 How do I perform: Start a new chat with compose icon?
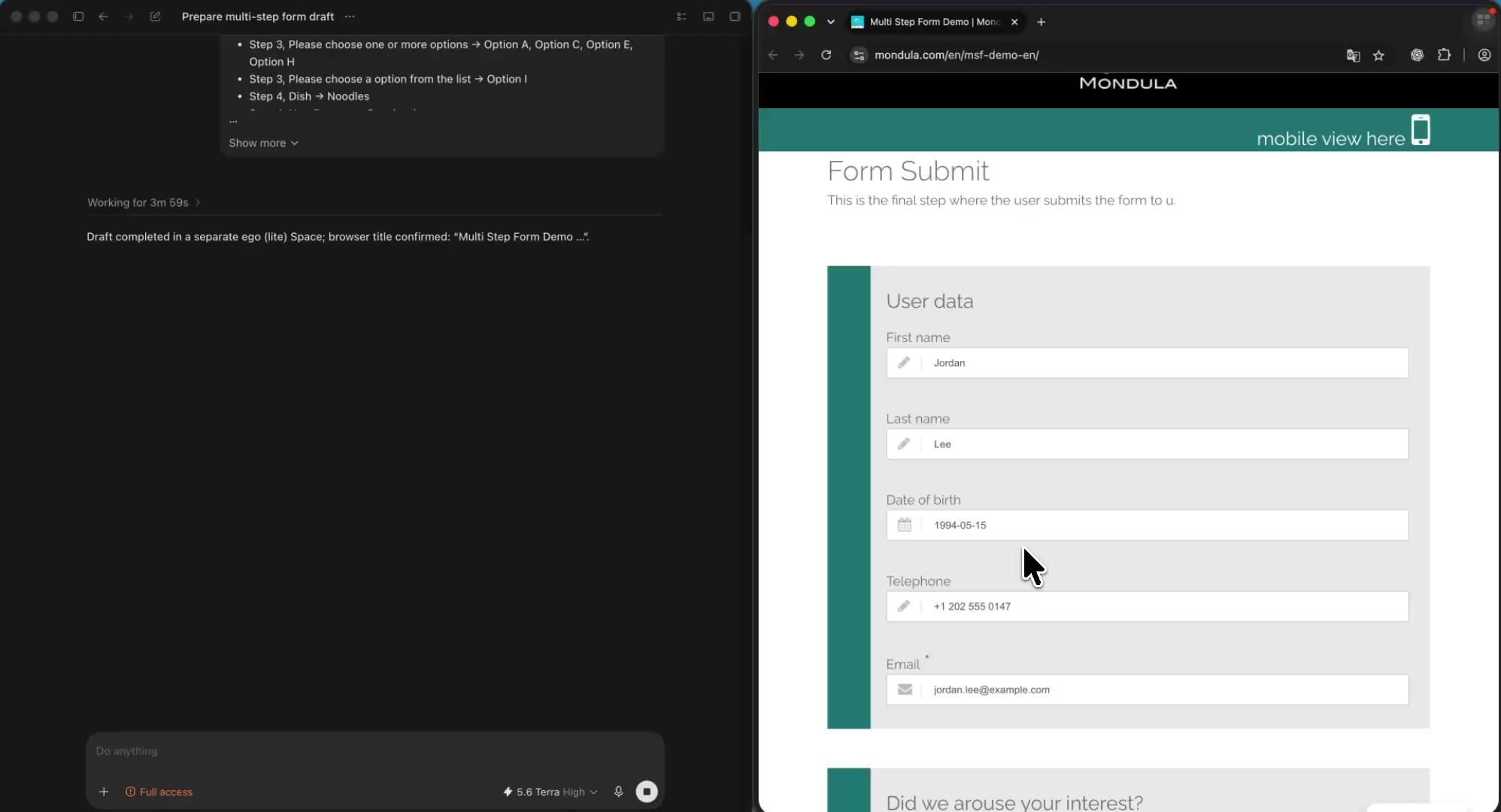pyautogui.click(x=156, y=17)
